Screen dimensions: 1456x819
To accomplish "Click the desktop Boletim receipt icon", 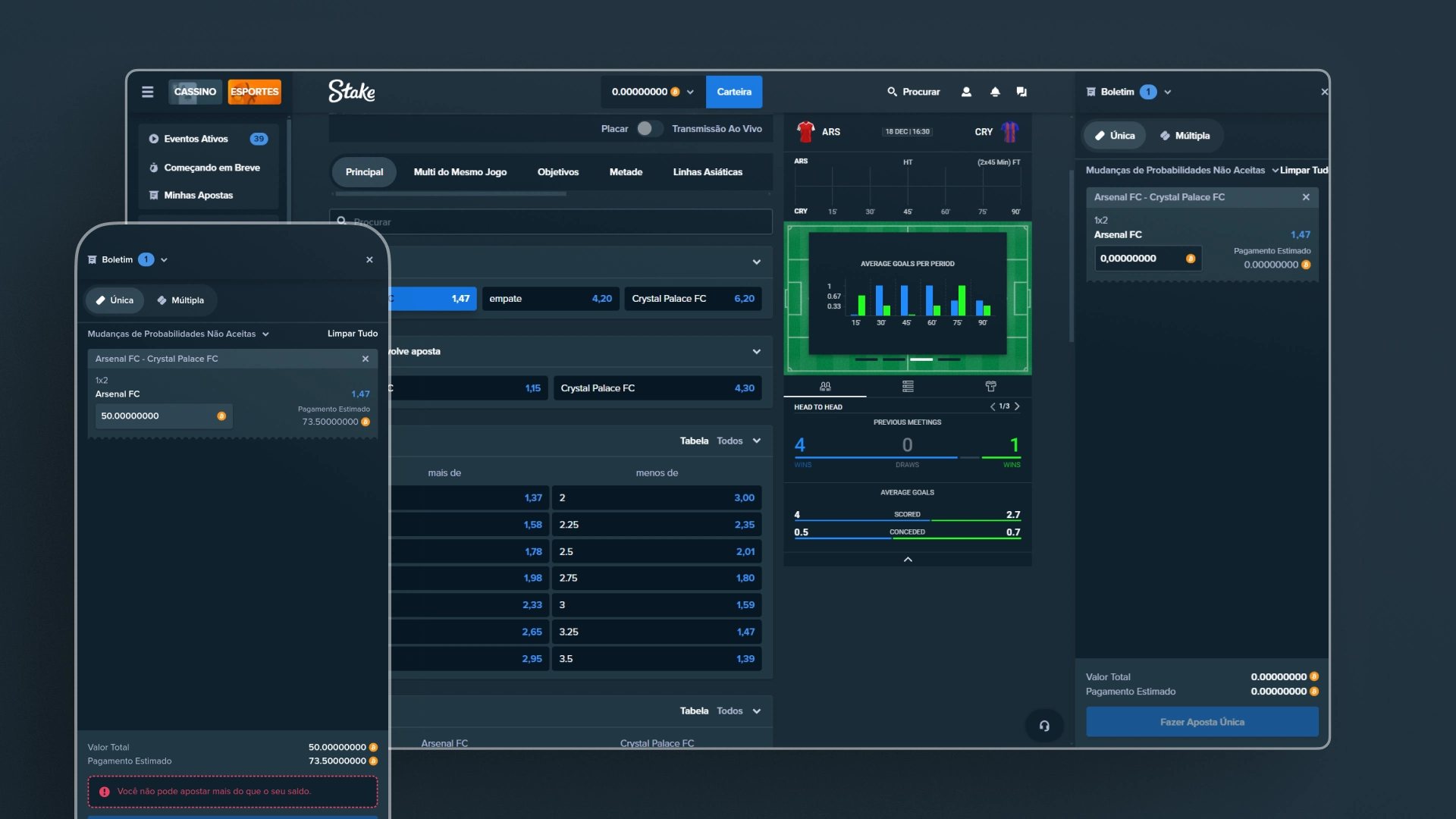I will tap(1091, 92).
